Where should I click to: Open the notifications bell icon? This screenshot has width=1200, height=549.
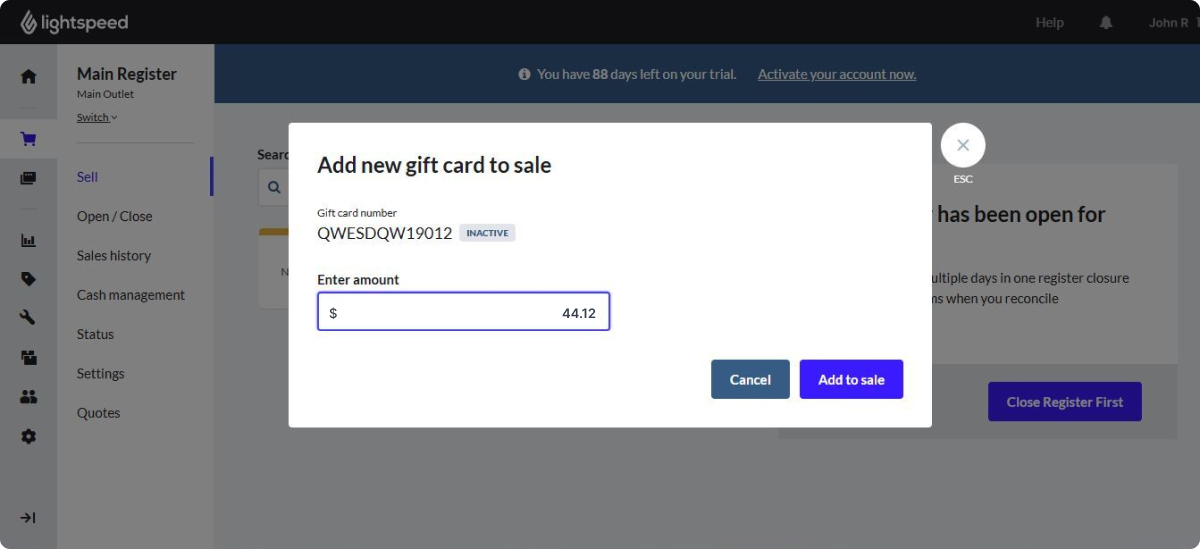point(1106,22)
